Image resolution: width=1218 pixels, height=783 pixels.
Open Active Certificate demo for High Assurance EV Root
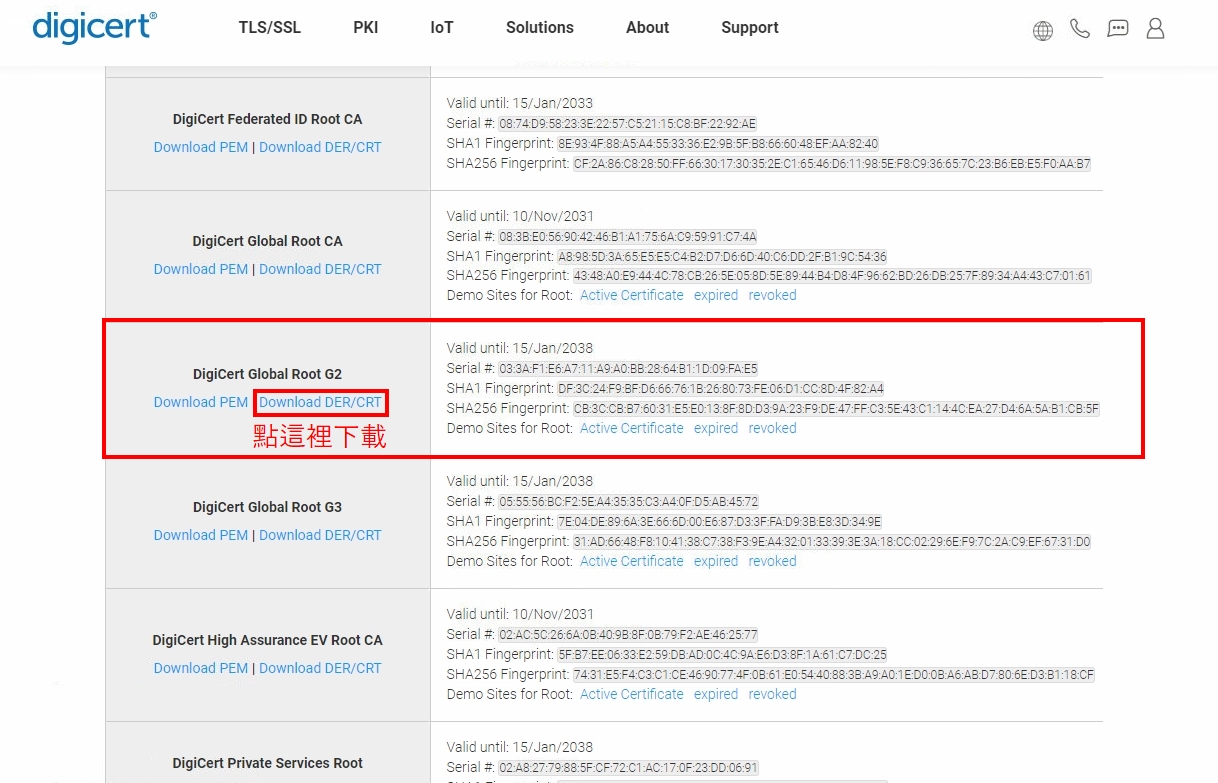pos(632,694)
